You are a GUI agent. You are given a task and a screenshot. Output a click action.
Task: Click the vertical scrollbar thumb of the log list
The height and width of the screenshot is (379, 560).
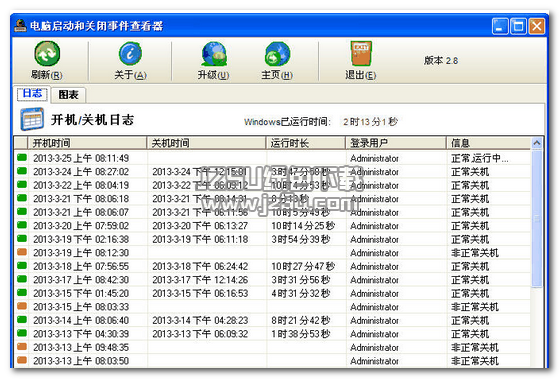(x=537, y=219)
